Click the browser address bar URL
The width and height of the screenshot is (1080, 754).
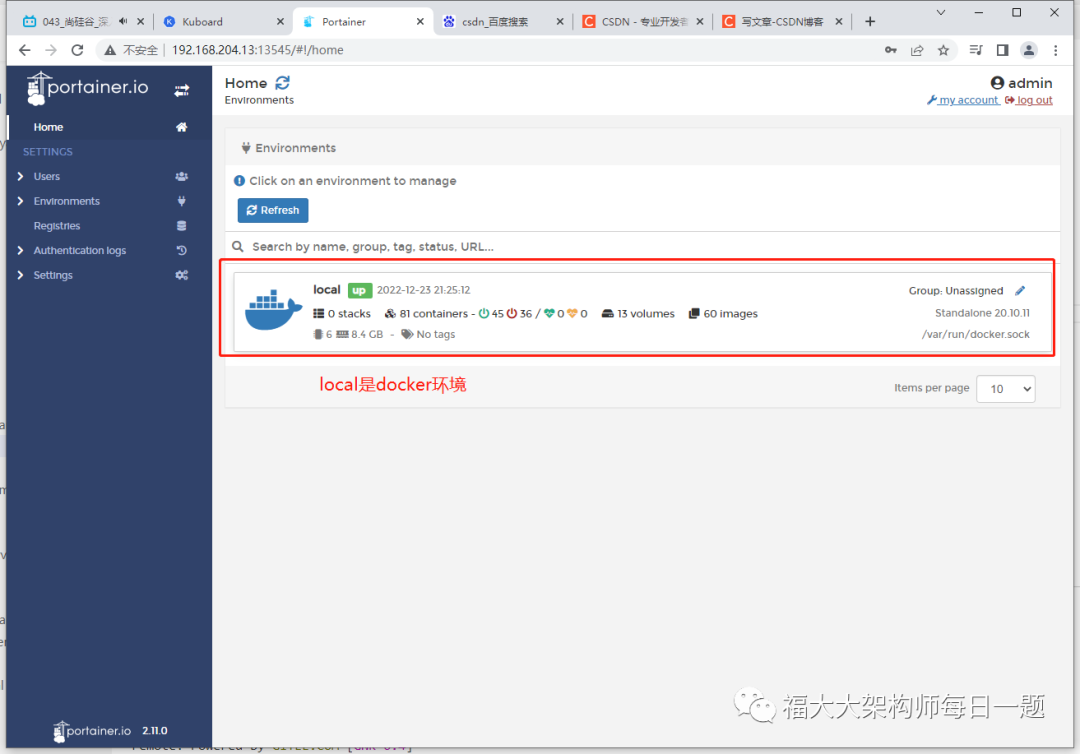click(258, 50)
